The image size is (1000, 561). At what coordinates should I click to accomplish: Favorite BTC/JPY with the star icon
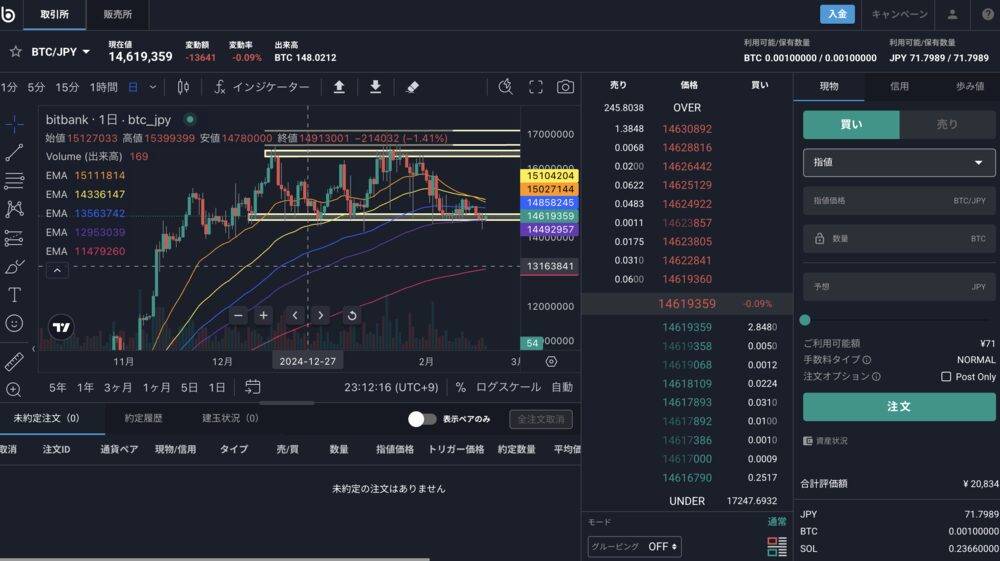tap(15, 51)
